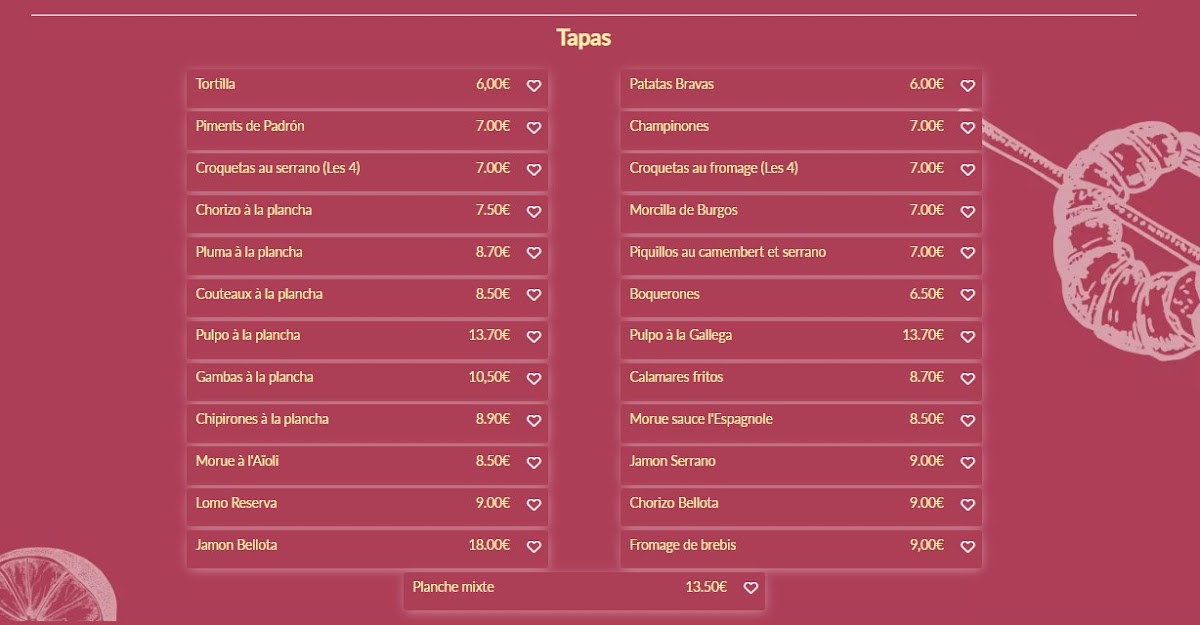
Task: Click the 18.00€ price of Jamon Bellota
Action: pos(489,545)
